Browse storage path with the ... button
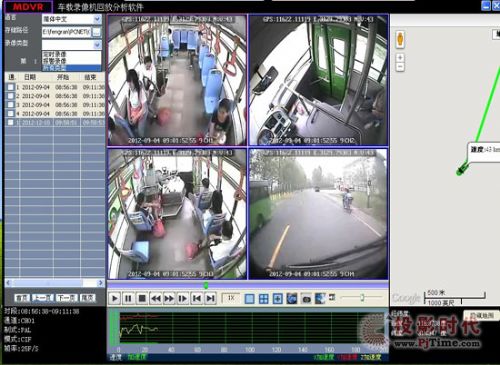The height and width of the screenshot is (365, 500). point(96,32)
